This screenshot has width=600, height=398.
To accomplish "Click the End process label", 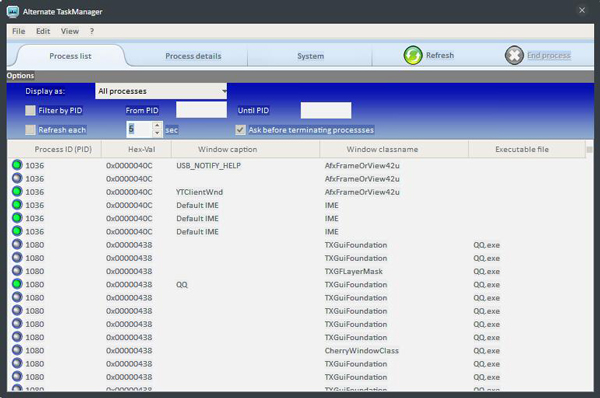I will [x=549, y=55].
